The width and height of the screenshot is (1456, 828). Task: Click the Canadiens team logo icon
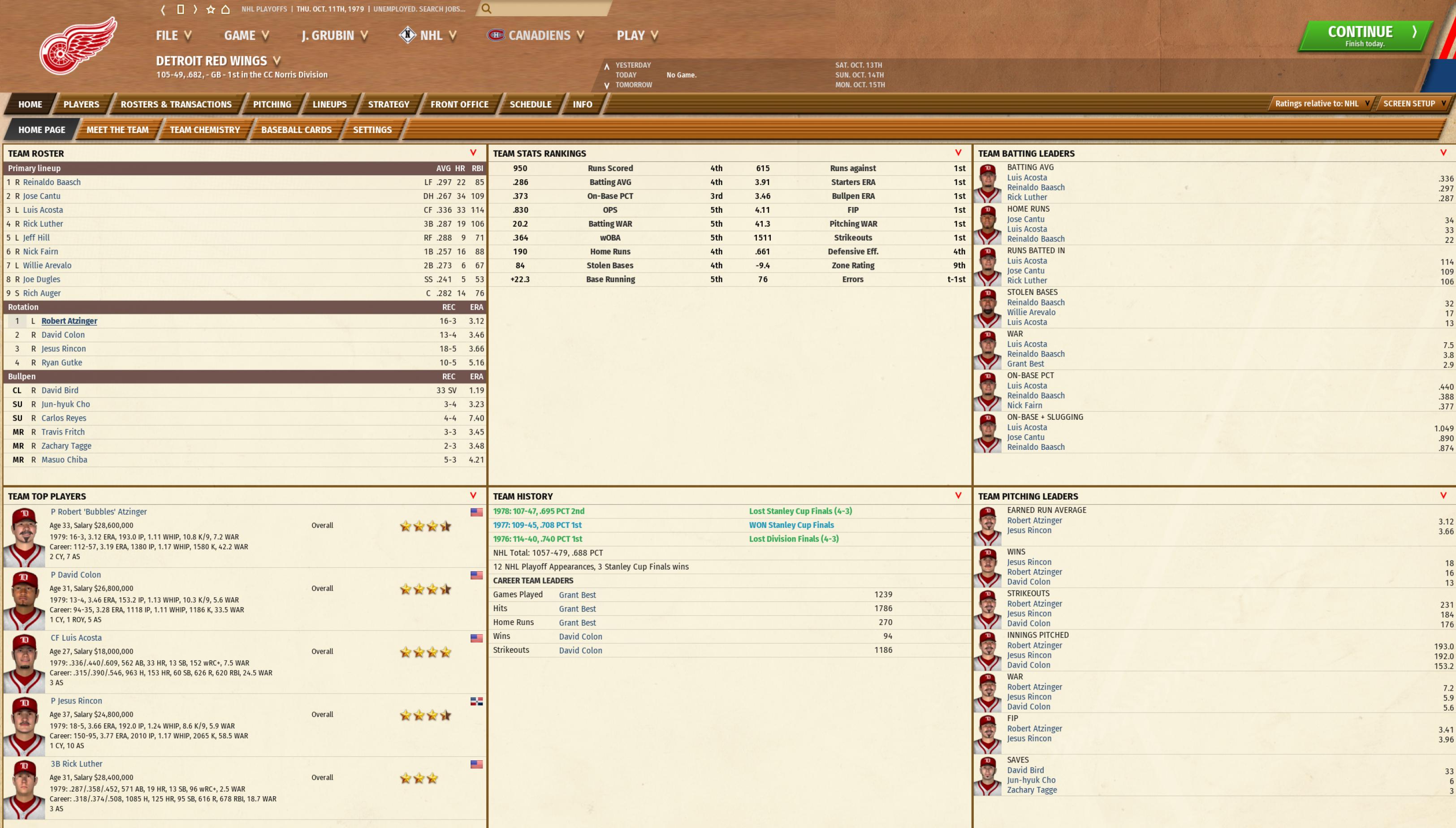pos(495,35)
